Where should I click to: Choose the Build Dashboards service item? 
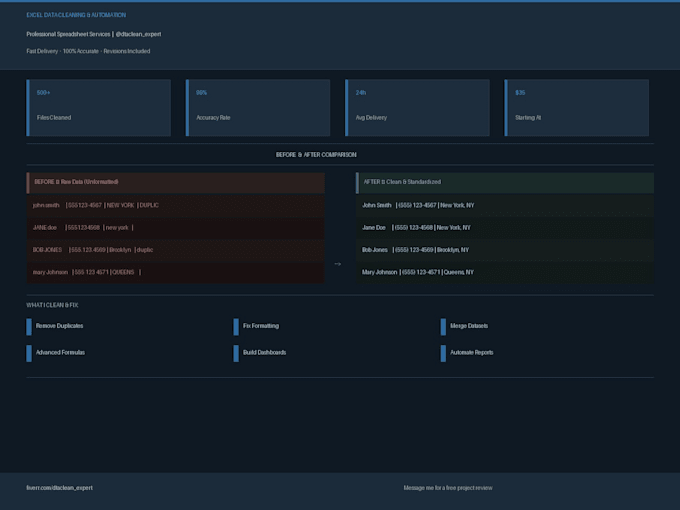point(260,353)
